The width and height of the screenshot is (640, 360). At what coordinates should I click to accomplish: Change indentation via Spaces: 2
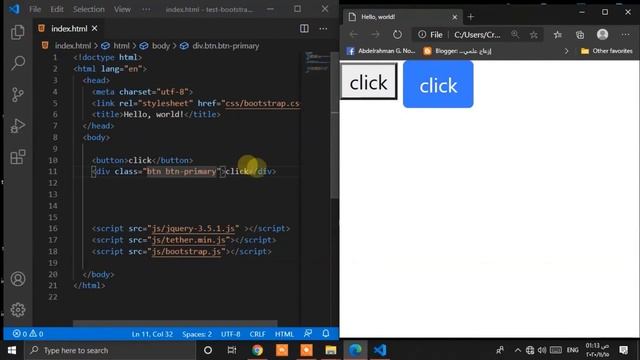tap(197, 334)
